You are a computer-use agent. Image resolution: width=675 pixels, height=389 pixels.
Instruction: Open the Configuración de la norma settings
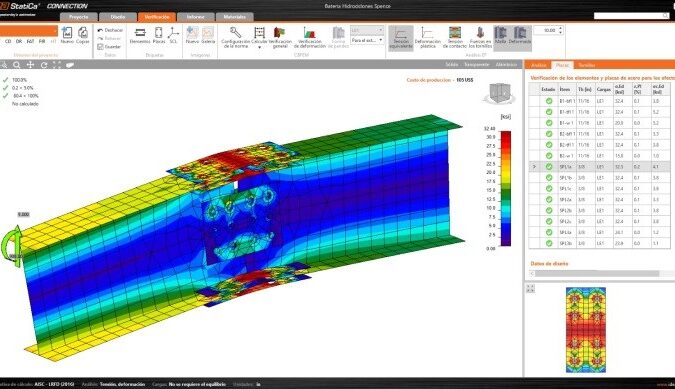(x=235, y=37)
